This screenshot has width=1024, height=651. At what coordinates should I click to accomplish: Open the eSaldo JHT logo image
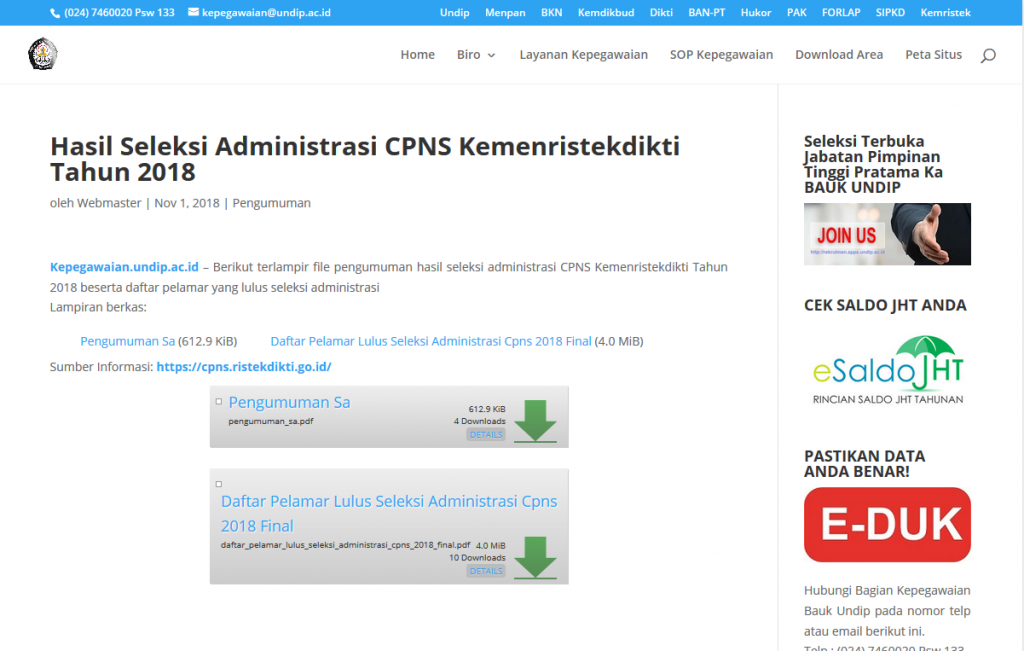coord(887,370)
